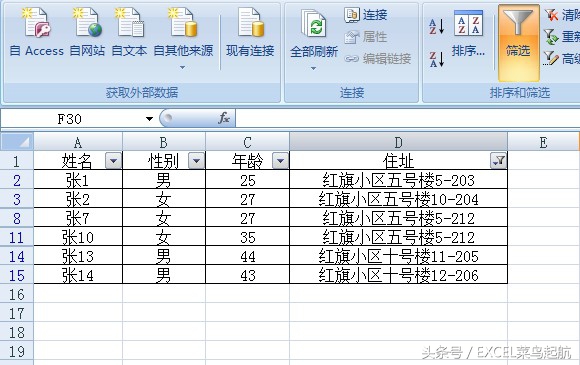This screenshot has width=580, height=365.
Task: Expand the Name Box dropdown arrow
Action: coord(149,119)
